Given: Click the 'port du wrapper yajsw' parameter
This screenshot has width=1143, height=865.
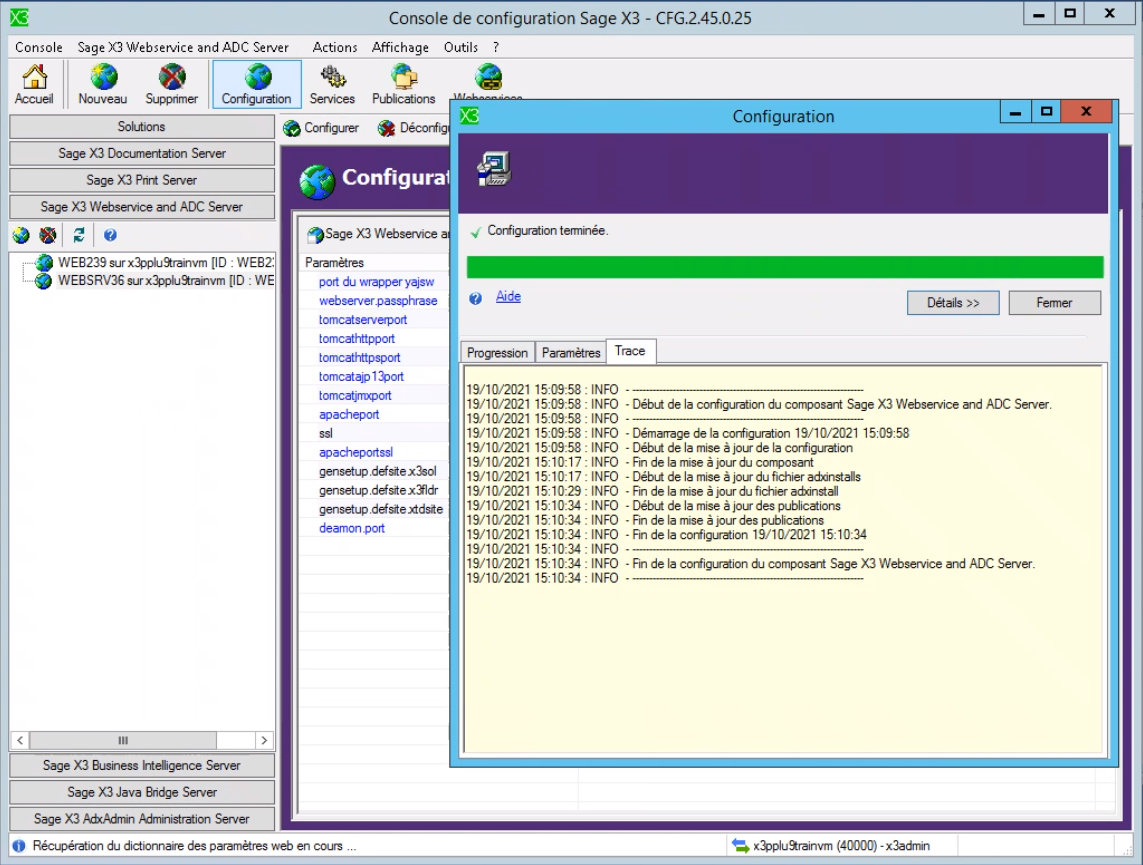Looking at the screenshot, I should coord(376,282).
